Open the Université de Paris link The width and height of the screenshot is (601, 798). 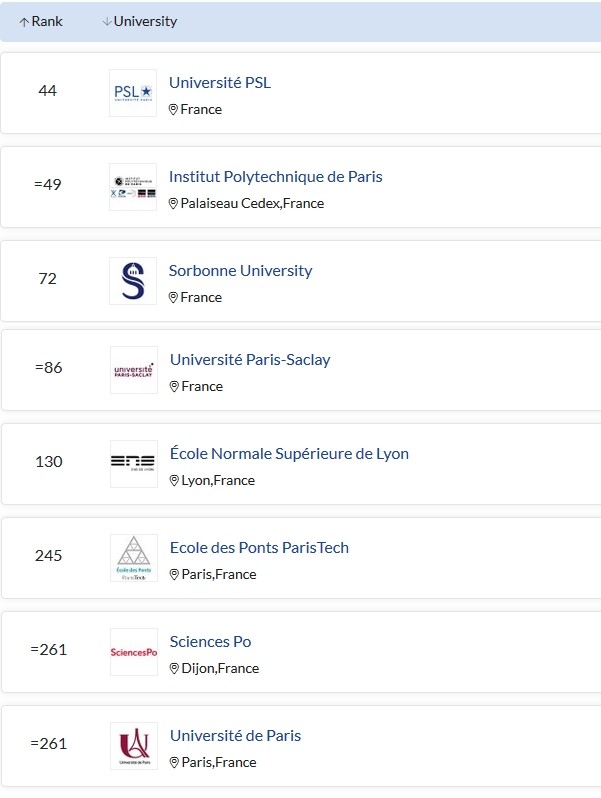point(235,735)
